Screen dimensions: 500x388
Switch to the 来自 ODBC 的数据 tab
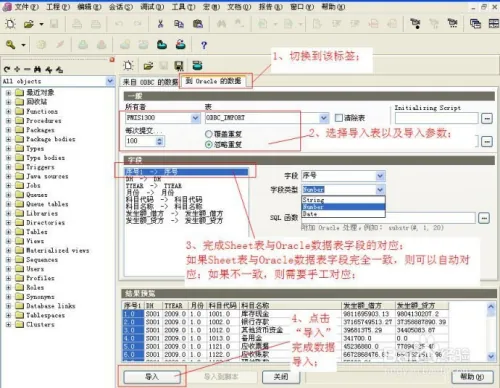150,82
